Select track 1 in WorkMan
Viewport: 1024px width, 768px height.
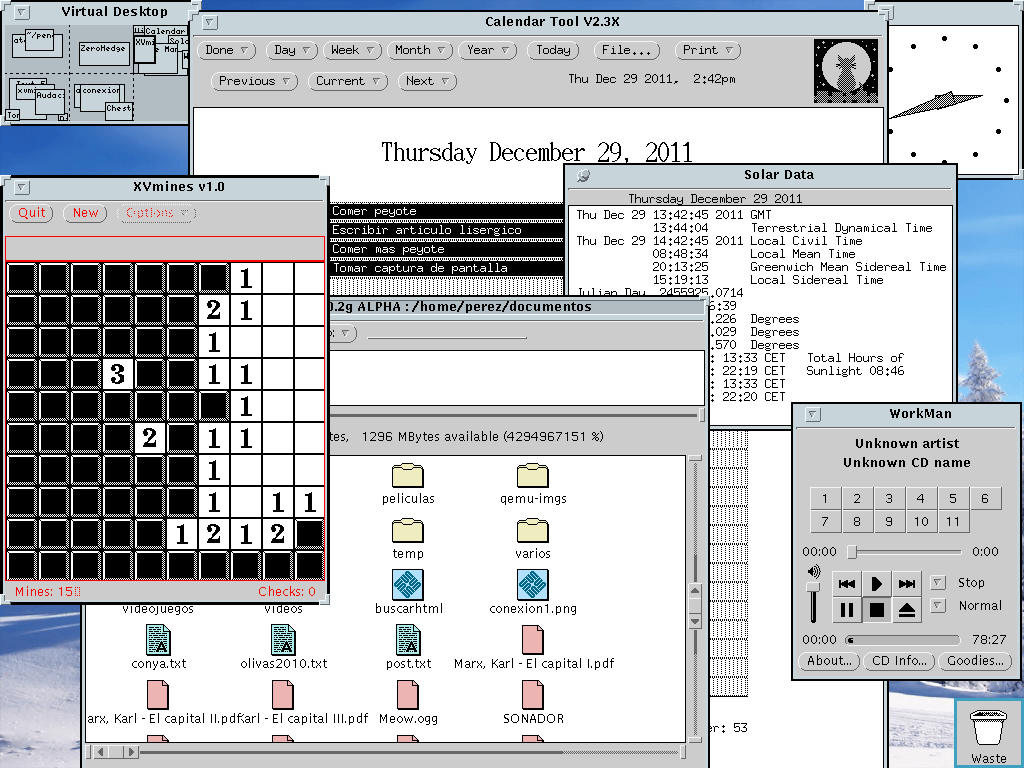[x=825, y=499]
